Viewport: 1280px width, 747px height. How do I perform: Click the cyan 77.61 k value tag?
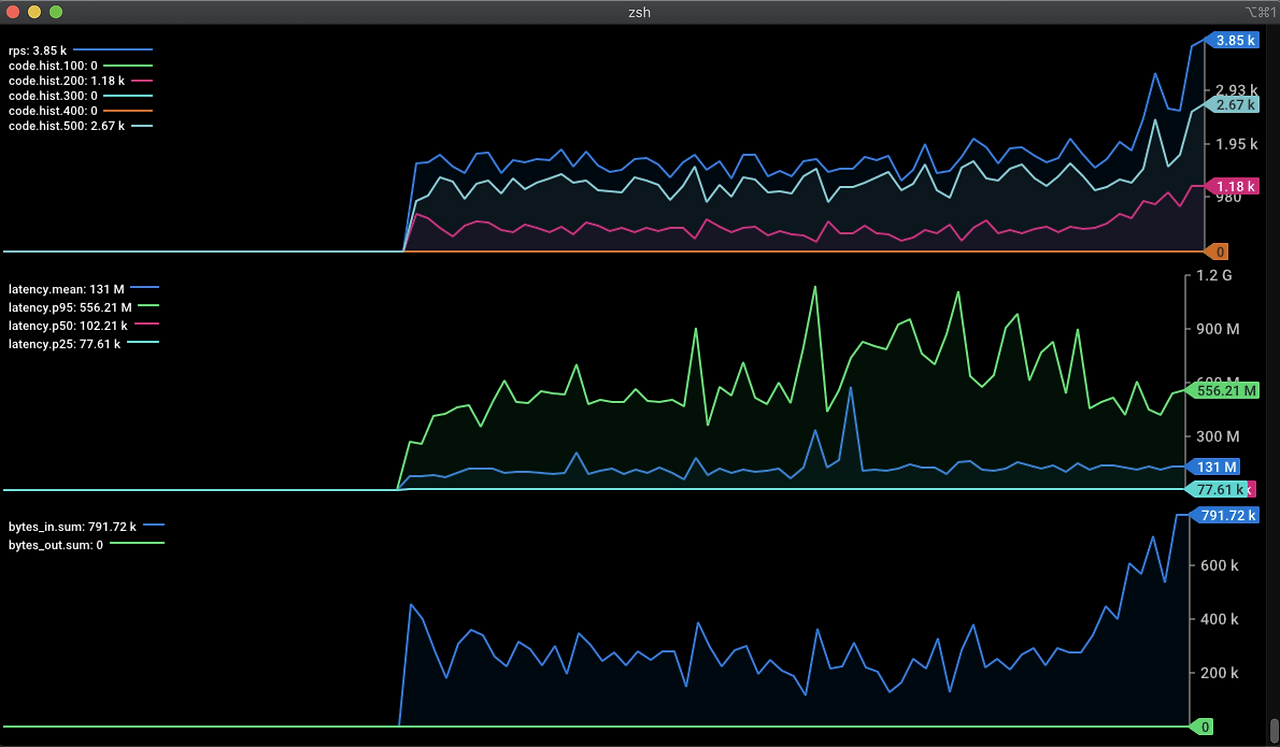coord(1217,489)
